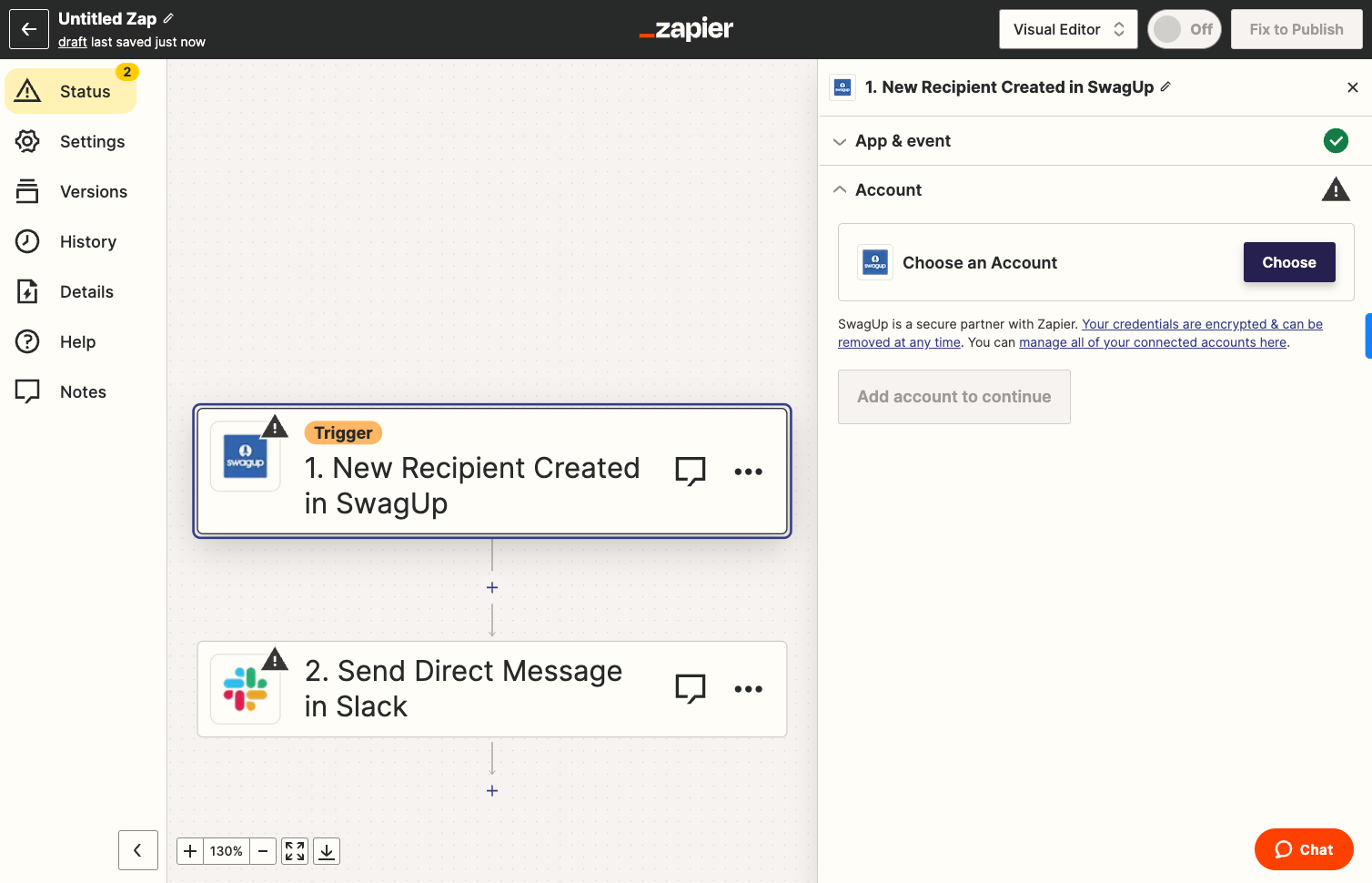
Task: Rename step via pencil icon in panel header
Action: click(1165, 86)
